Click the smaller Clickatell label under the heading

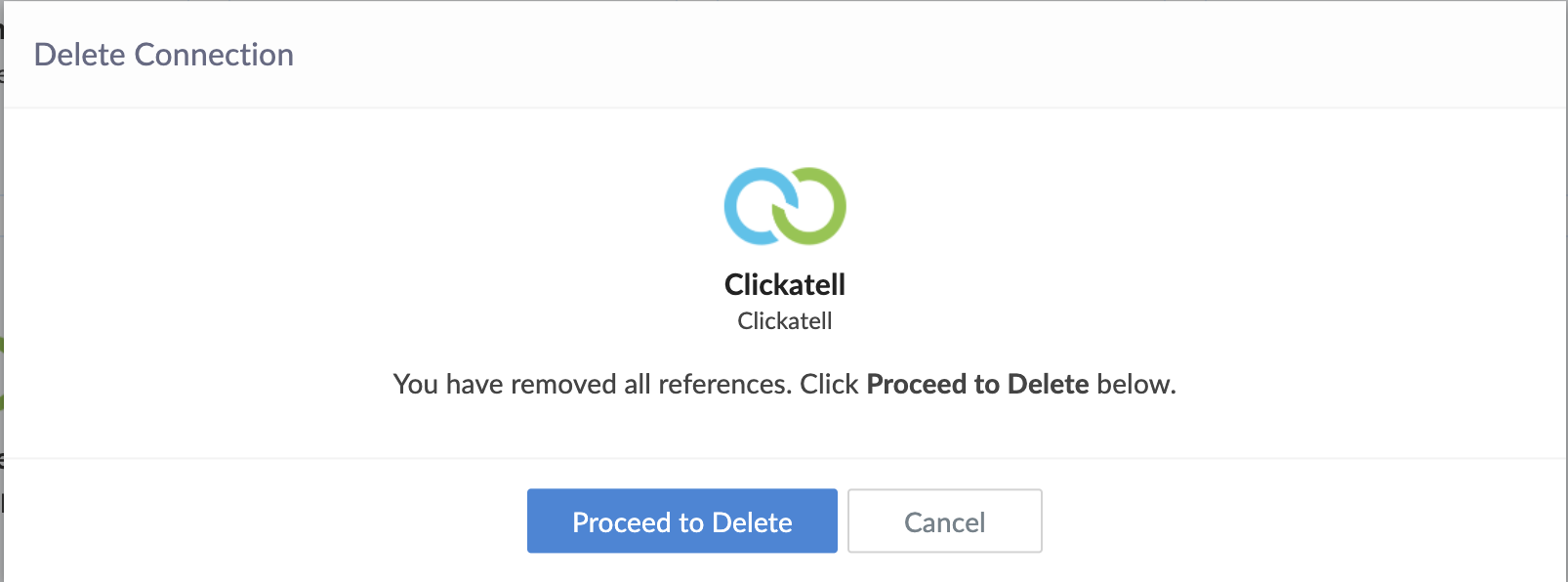[x=785, y=321]
